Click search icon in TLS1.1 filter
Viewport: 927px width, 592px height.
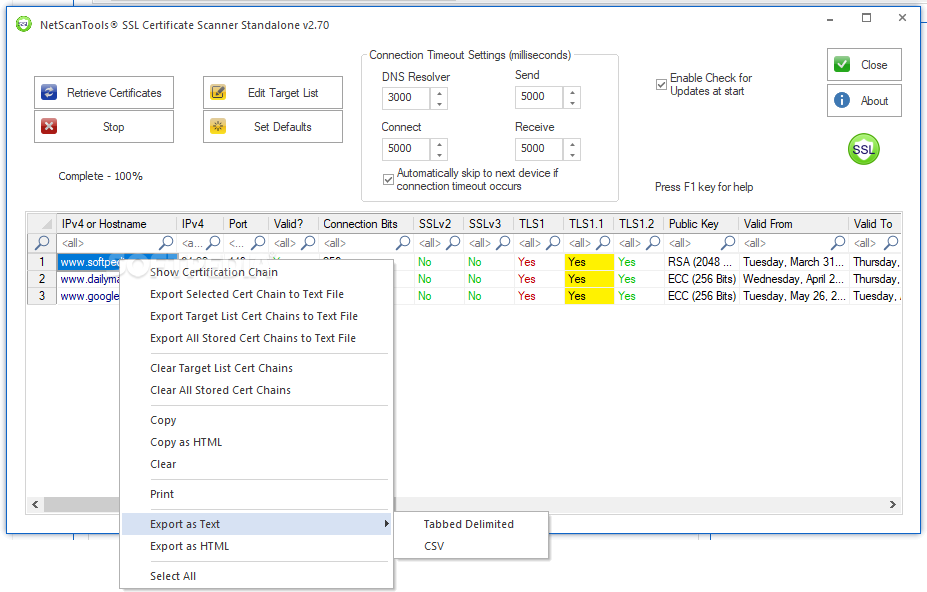click(x=603, y=242)
